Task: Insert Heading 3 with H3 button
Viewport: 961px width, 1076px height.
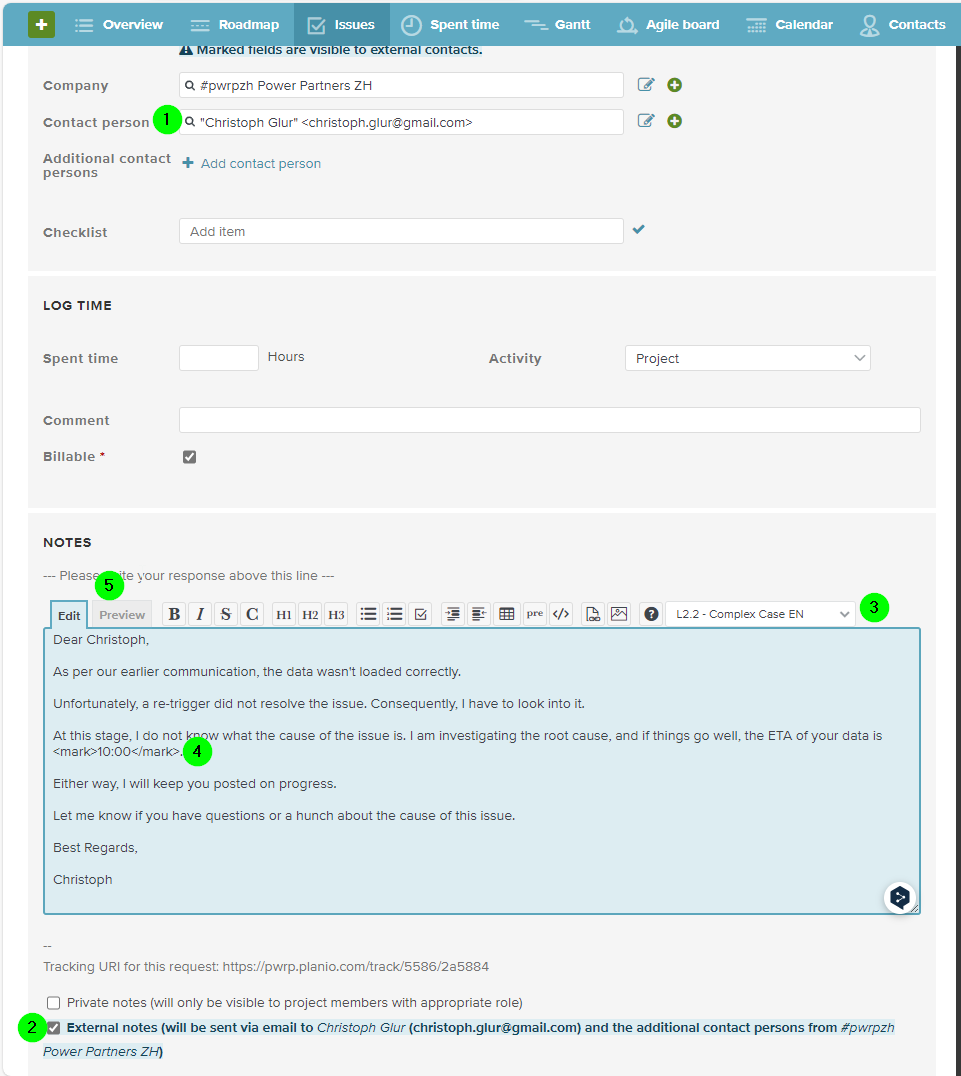Action: click(336, 614)
